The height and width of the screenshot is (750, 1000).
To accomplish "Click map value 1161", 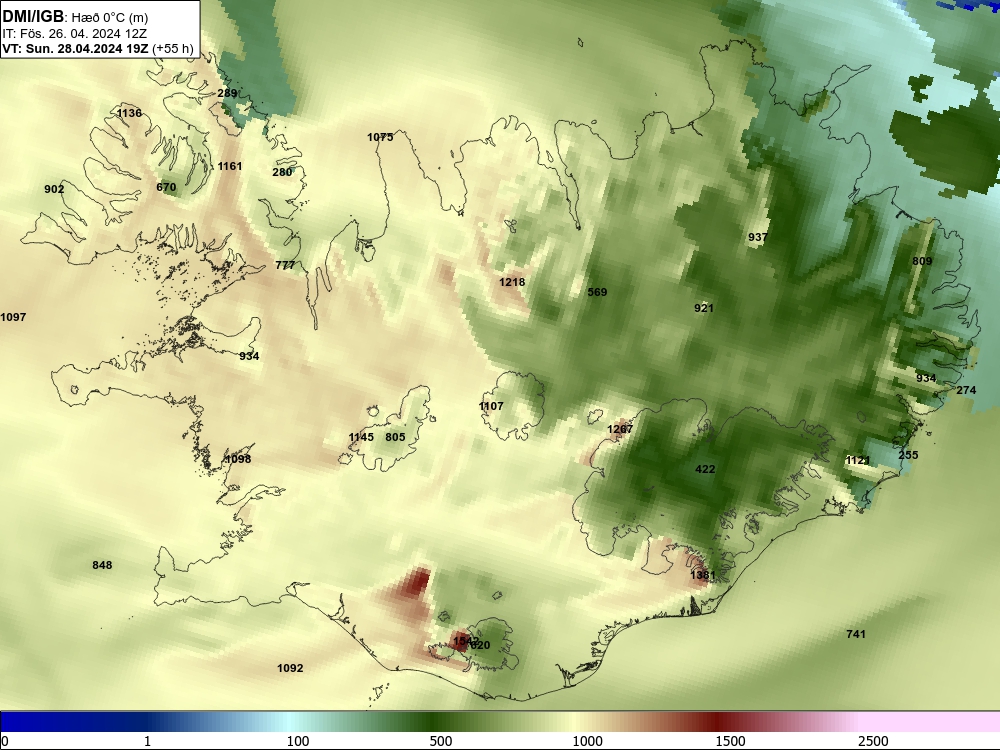I will (x=230, y=166).
